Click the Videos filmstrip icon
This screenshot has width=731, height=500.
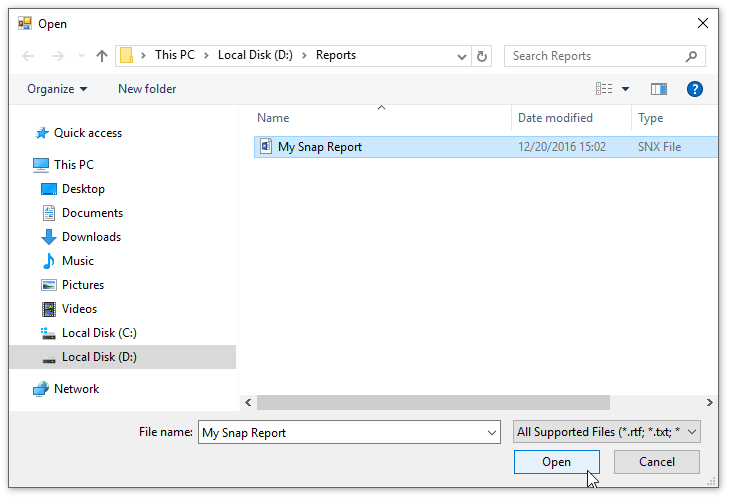pyautogui.click(x=48, y=309)
